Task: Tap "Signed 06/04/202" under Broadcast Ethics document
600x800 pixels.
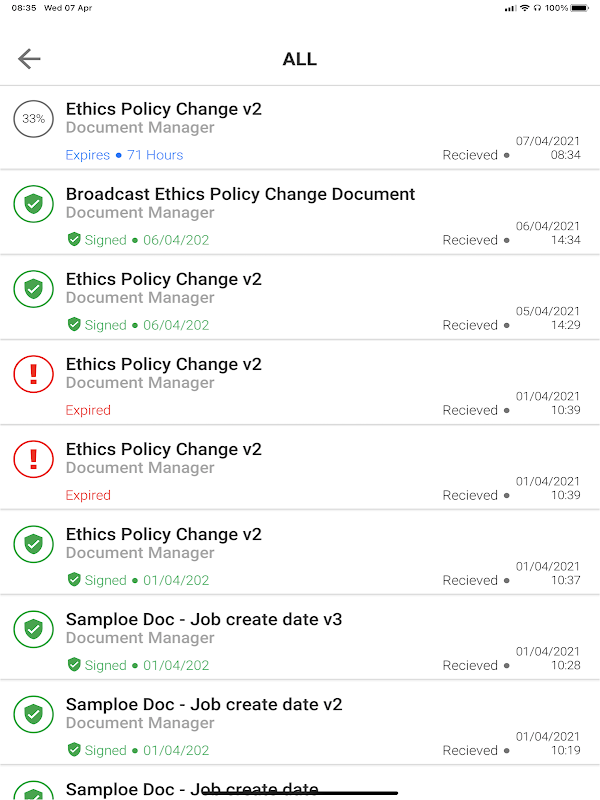Action: [138, 240]
